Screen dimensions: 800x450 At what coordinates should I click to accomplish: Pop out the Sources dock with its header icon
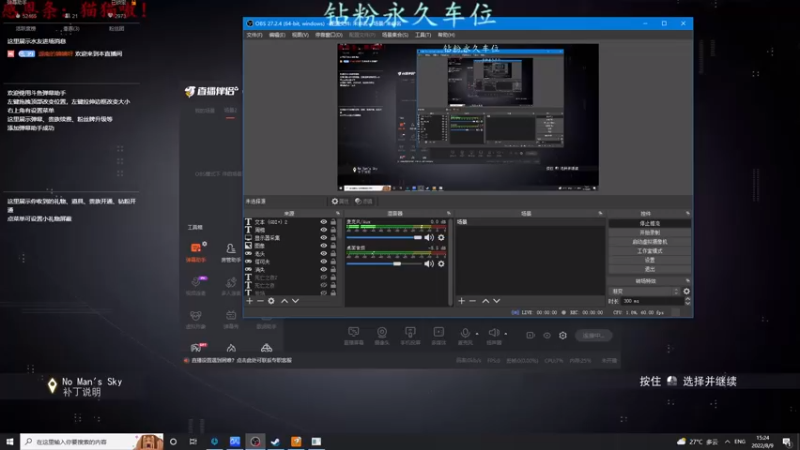[x=337, y=213]
